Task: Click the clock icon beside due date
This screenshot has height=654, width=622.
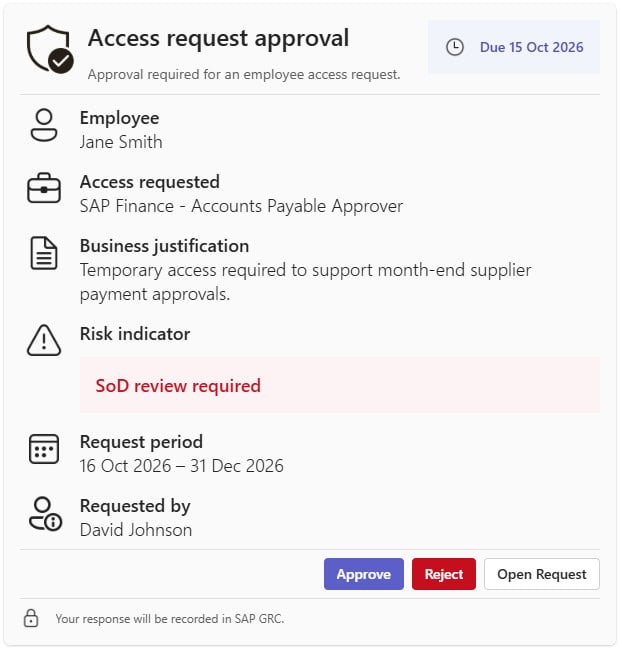Action: [x=455, y=47]
